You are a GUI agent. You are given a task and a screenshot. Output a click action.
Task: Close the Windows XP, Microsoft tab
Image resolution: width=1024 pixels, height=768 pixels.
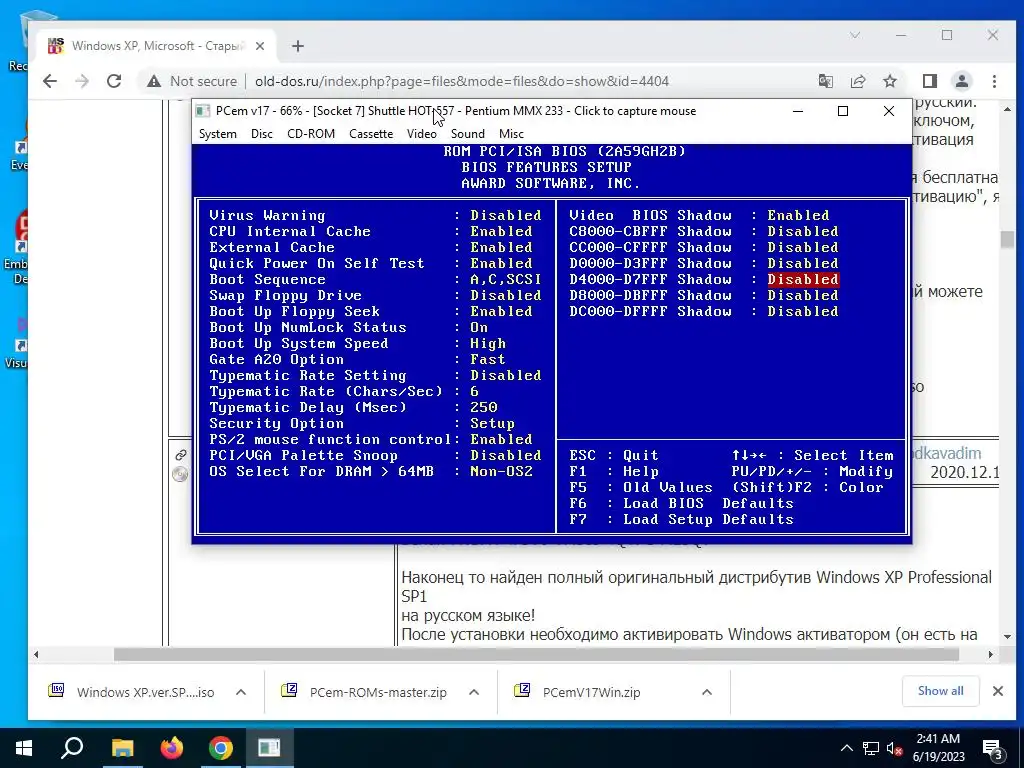coord(260,46)
